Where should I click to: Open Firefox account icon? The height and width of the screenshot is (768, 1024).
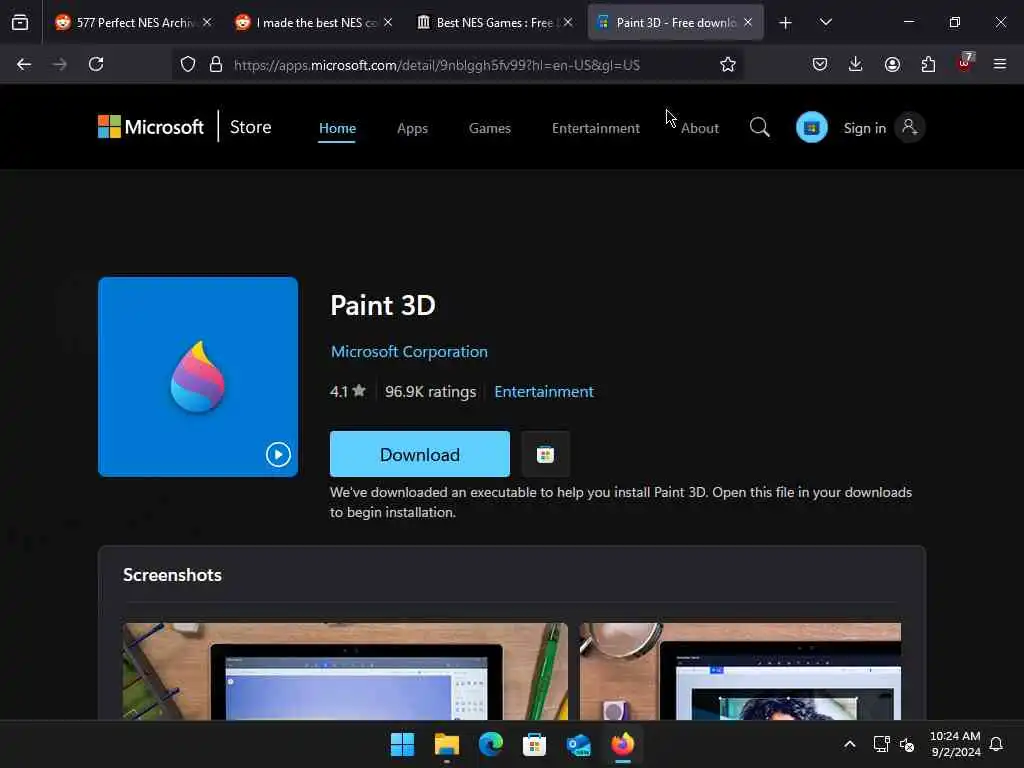892,64
